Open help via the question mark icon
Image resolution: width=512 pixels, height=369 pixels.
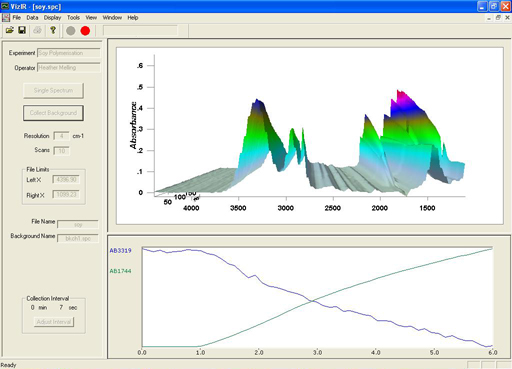[53, 30]
